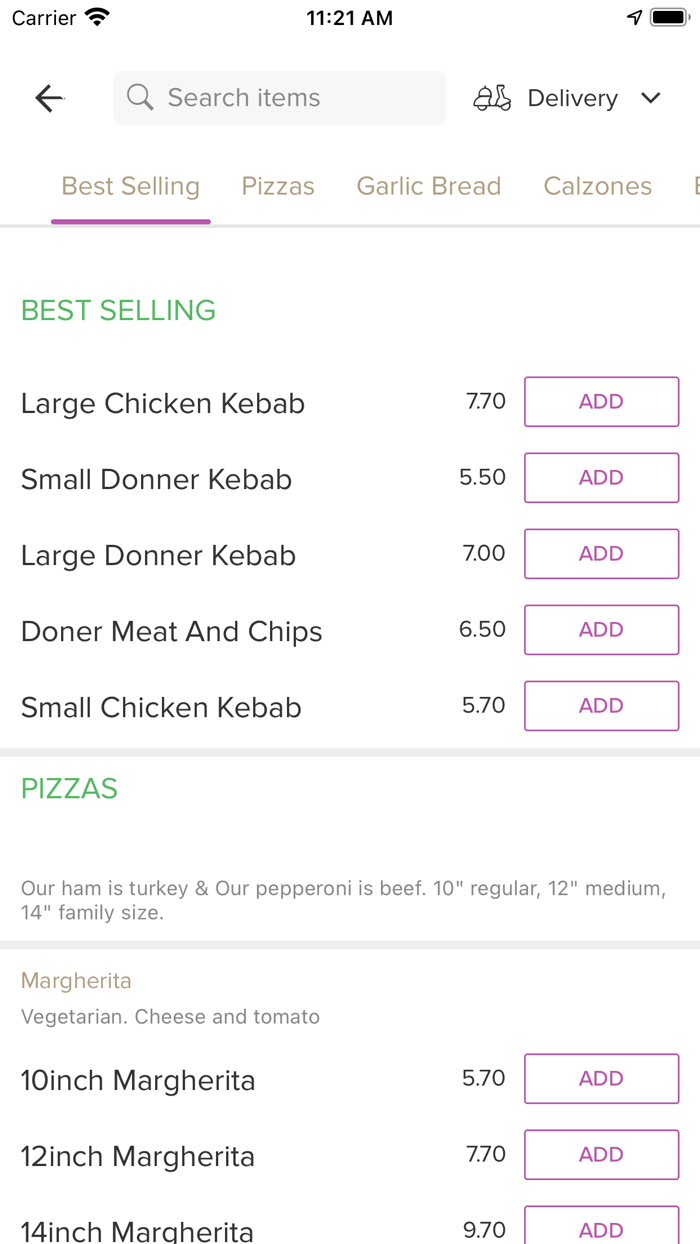
Task: Select the Calzones tab
Action: point(597,186)
